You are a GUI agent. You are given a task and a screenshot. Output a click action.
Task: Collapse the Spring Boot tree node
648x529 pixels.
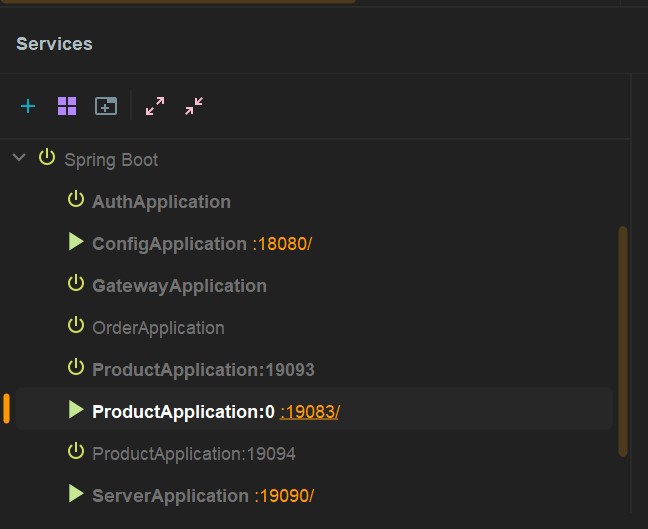click(19, 157)
